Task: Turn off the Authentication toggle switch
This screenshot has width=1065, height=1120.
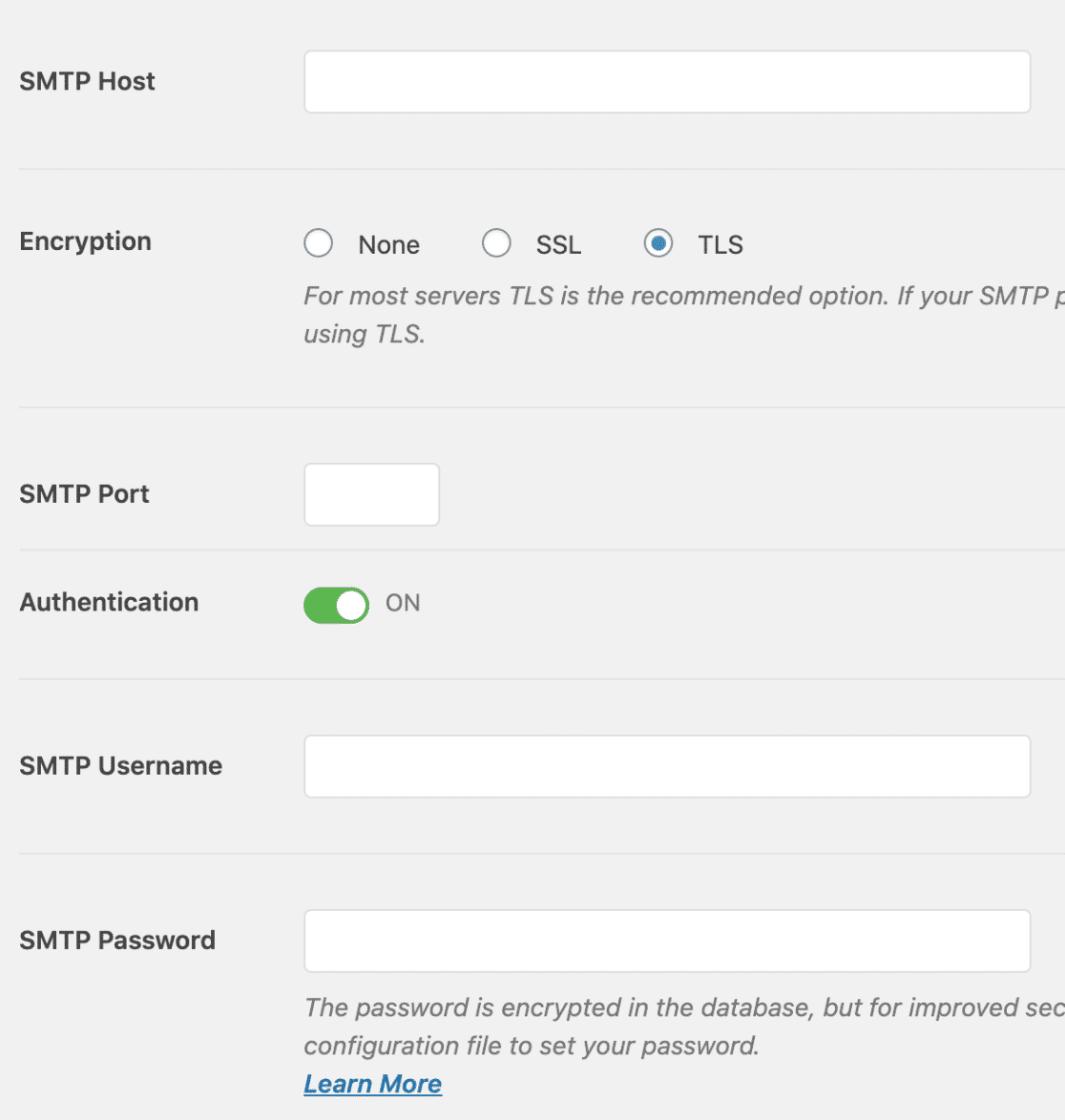Action: 336,605
